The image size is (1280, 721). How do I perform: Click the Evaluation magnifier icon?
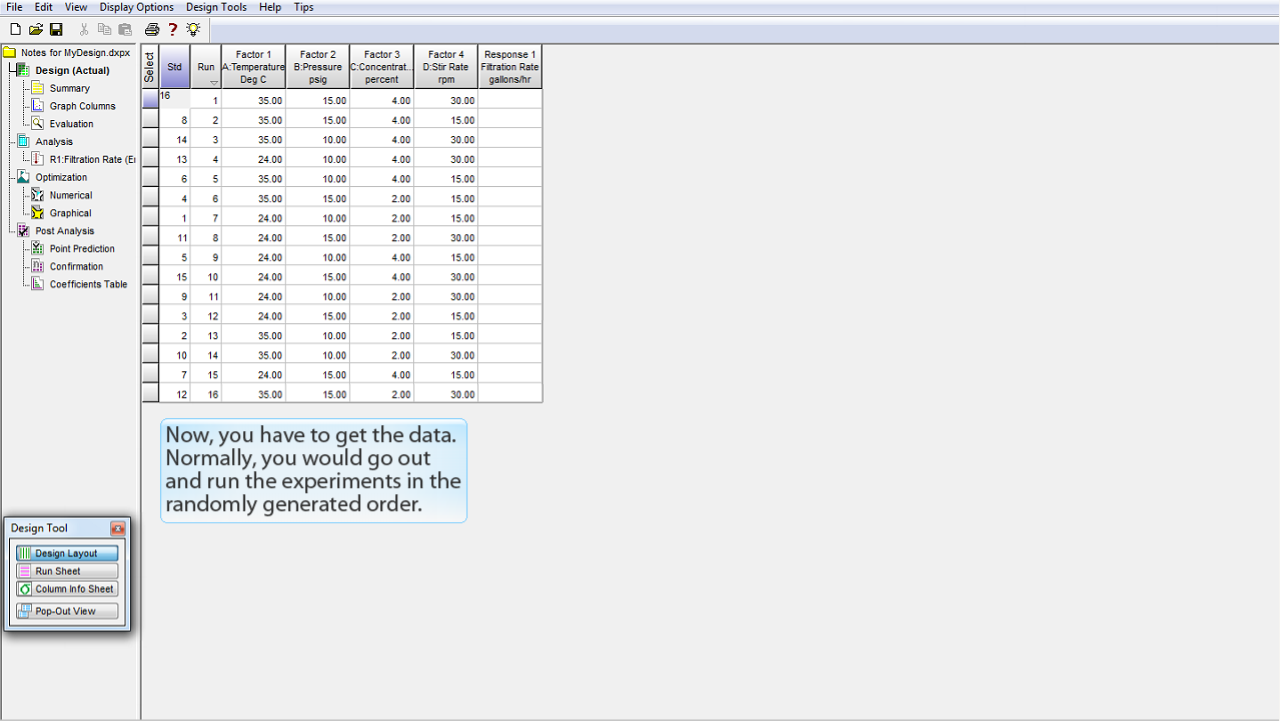click(38, 124)
